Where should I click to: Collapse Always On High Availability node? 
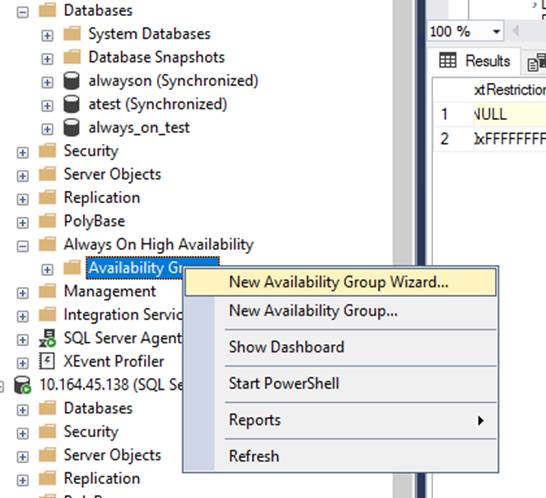tap(23, 246)
